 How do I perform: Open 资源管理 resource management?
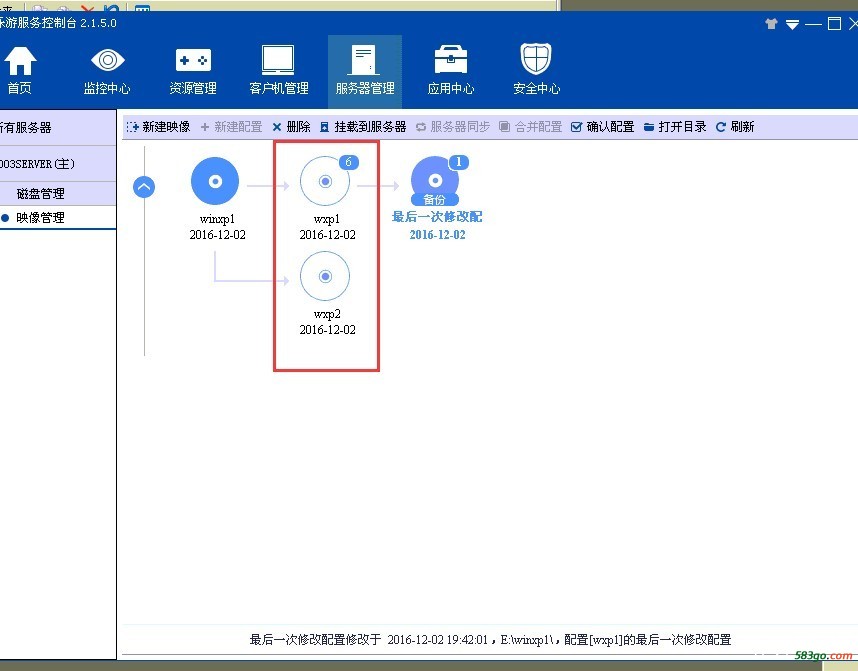pyautogui.click(x=193, y=71)
